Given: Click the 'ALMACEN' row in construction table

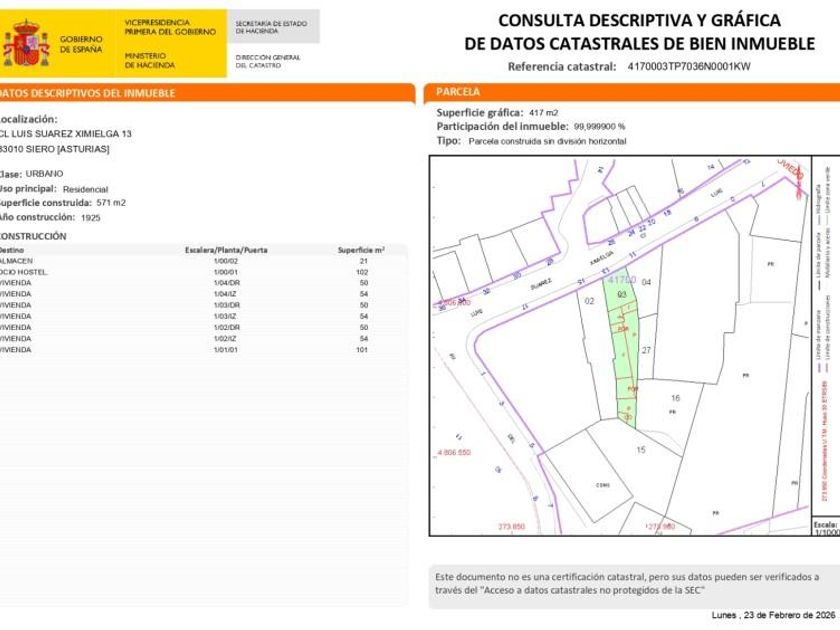Looking at the screenshot, I should pyautogui.click(x=204, y=261).
